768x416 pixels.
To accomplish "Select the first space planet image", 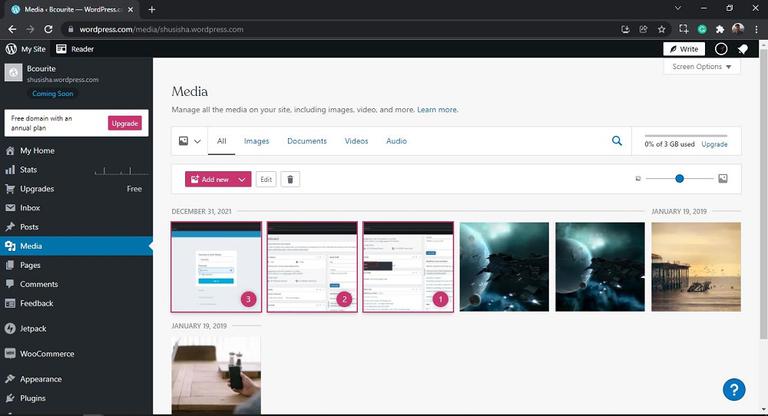I will coord(504,267).
